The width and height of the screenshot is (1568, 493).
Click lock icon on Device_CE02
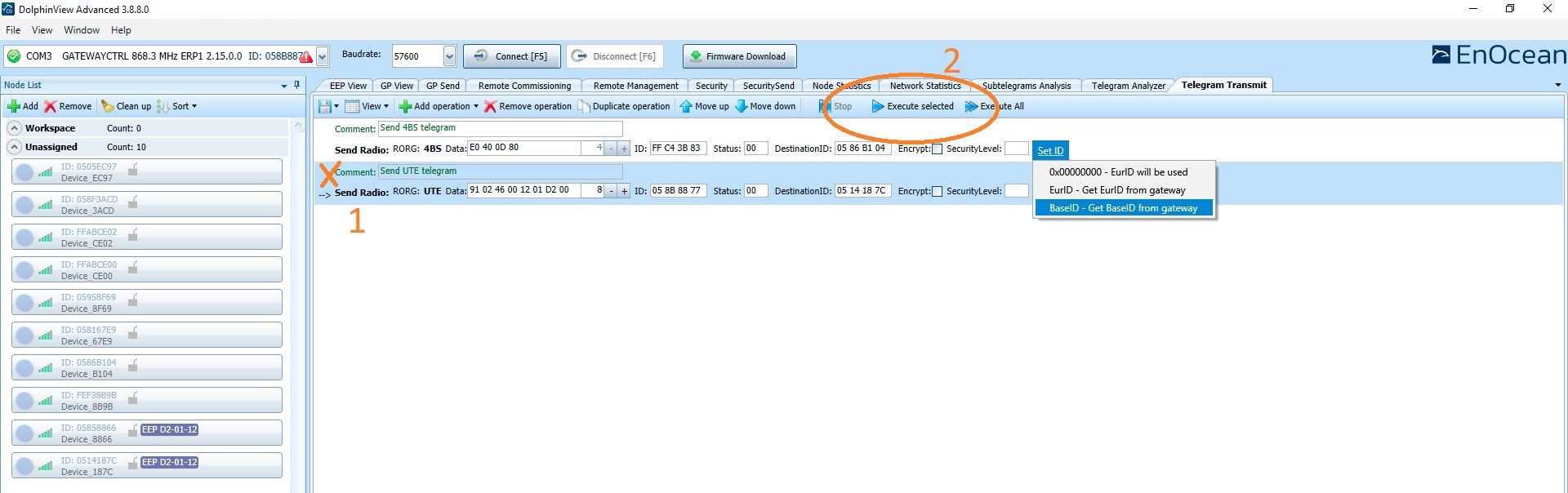pyautogui.click(x=132, y=234)
